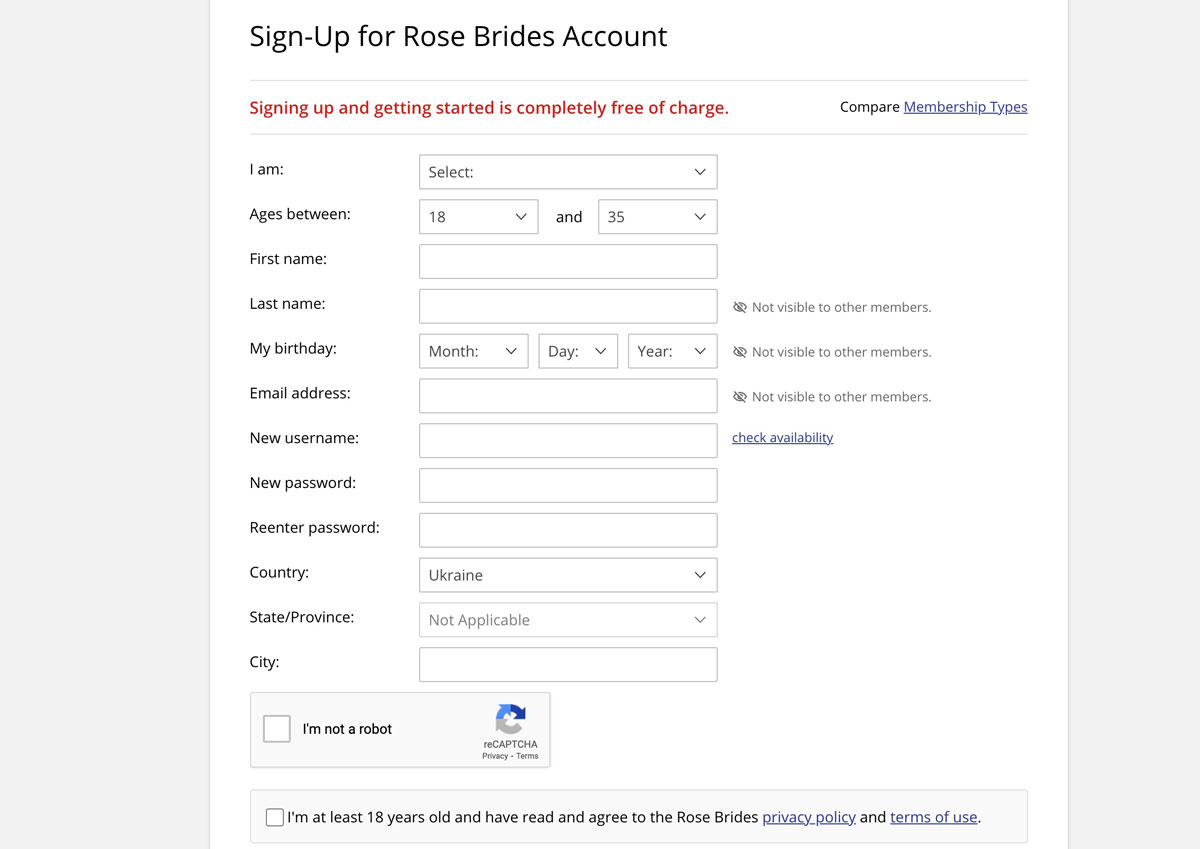Viewport: 1200px width, 849px height.
Task: Focus the Email address text box
Action: (x=567, y=396)
